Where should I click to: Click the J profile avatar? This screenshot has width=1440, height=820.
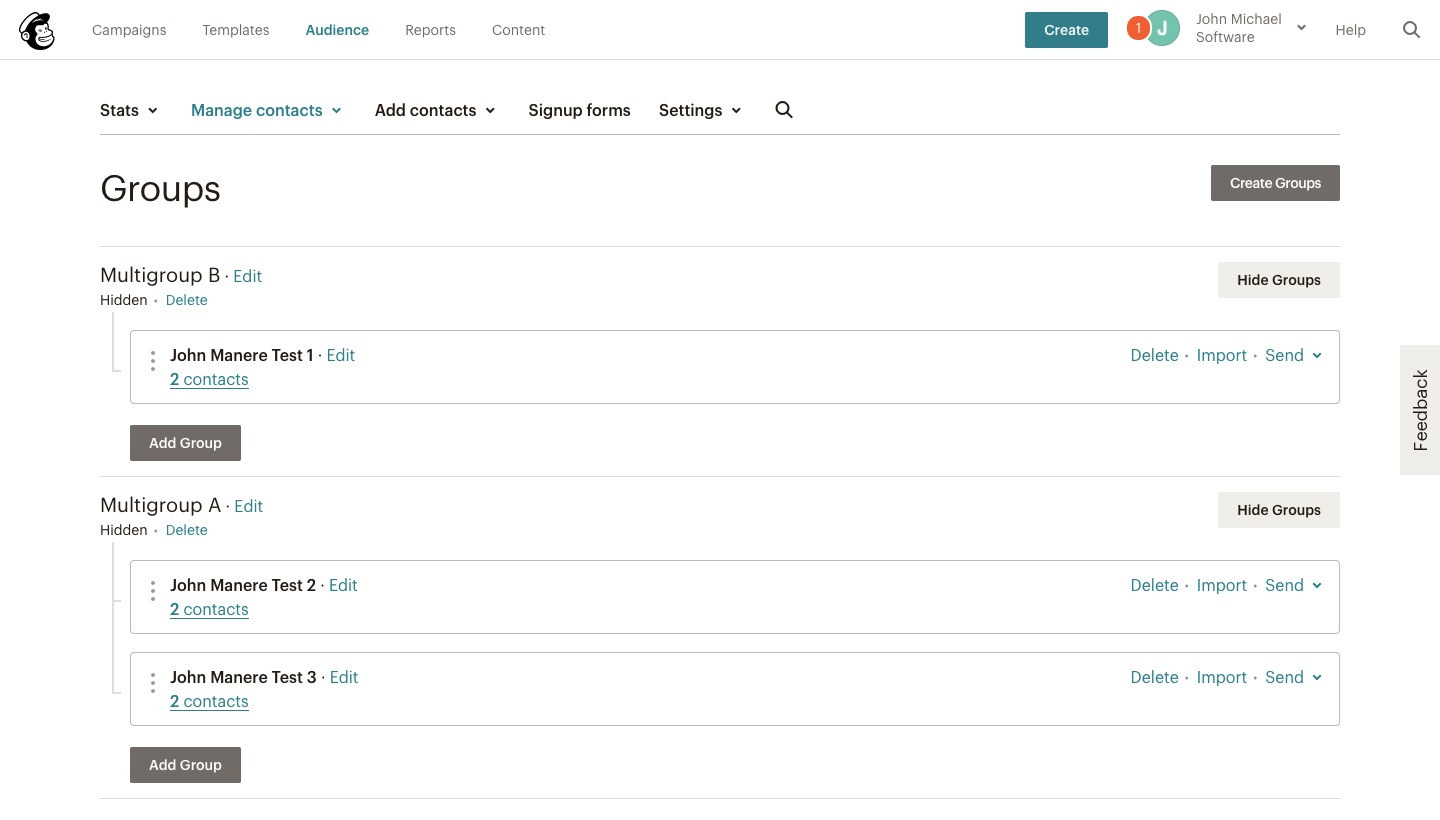click(x=1163, y=29)
